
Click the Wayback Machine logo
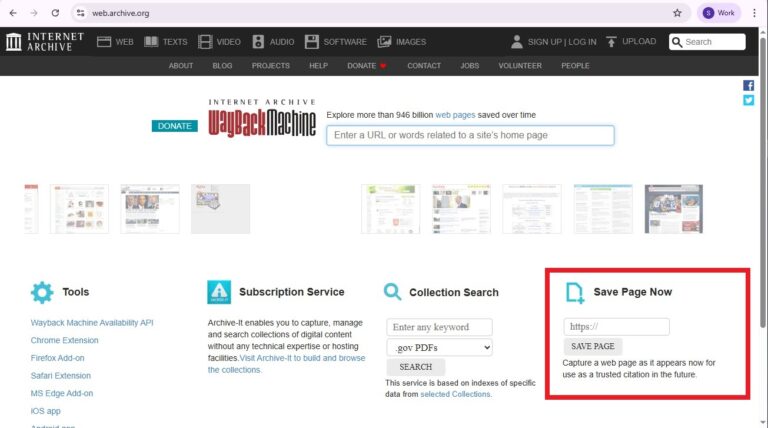[262, 118]
